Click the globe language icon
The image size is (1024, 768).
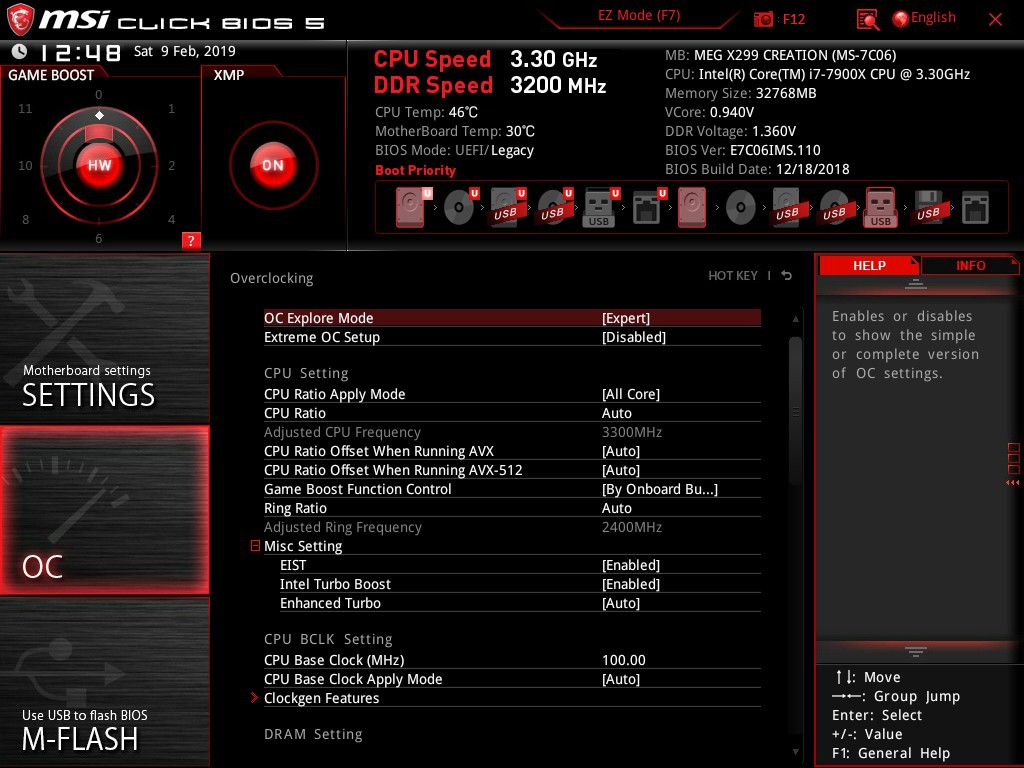pos(900,18)
